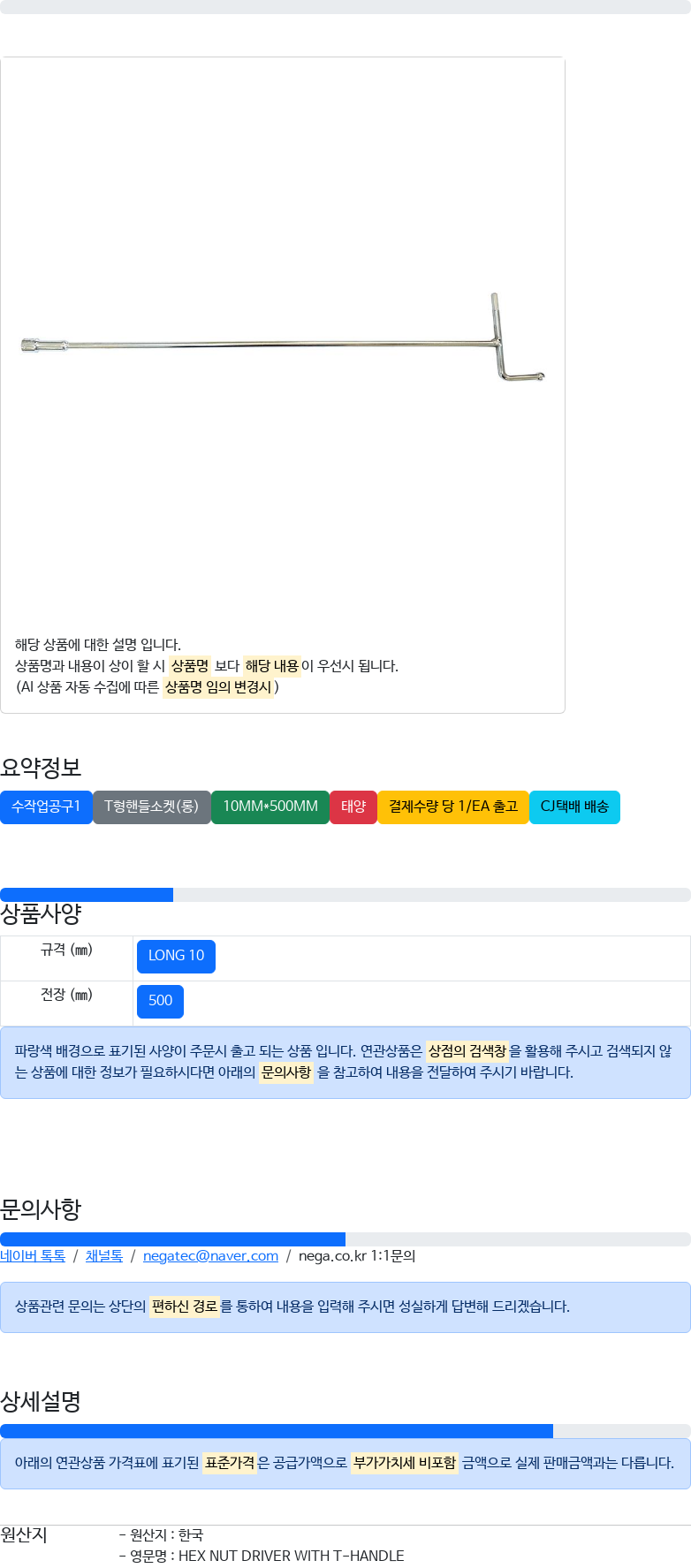The height and width of the screenshot is (1568, 691).
Task: Click the 10MM*500MM green tag
Action: pos(270,807)
